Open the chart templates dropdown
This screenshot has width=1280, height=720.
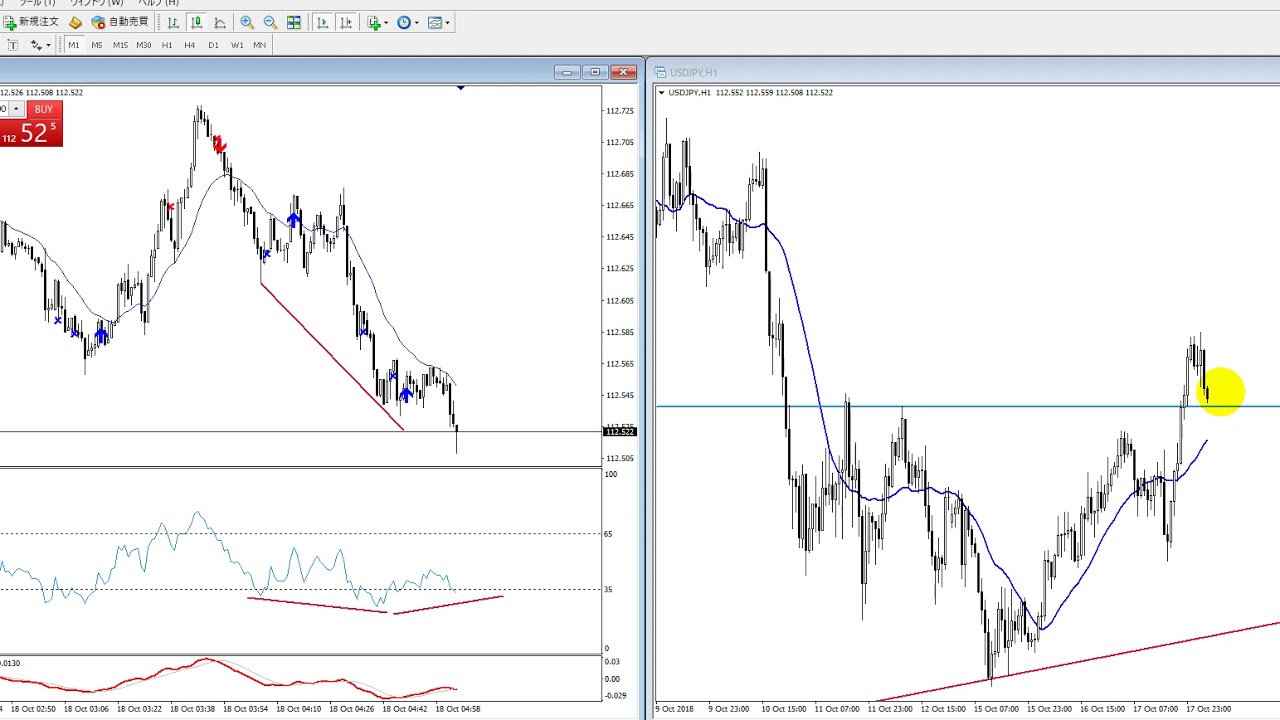point(439,22)
